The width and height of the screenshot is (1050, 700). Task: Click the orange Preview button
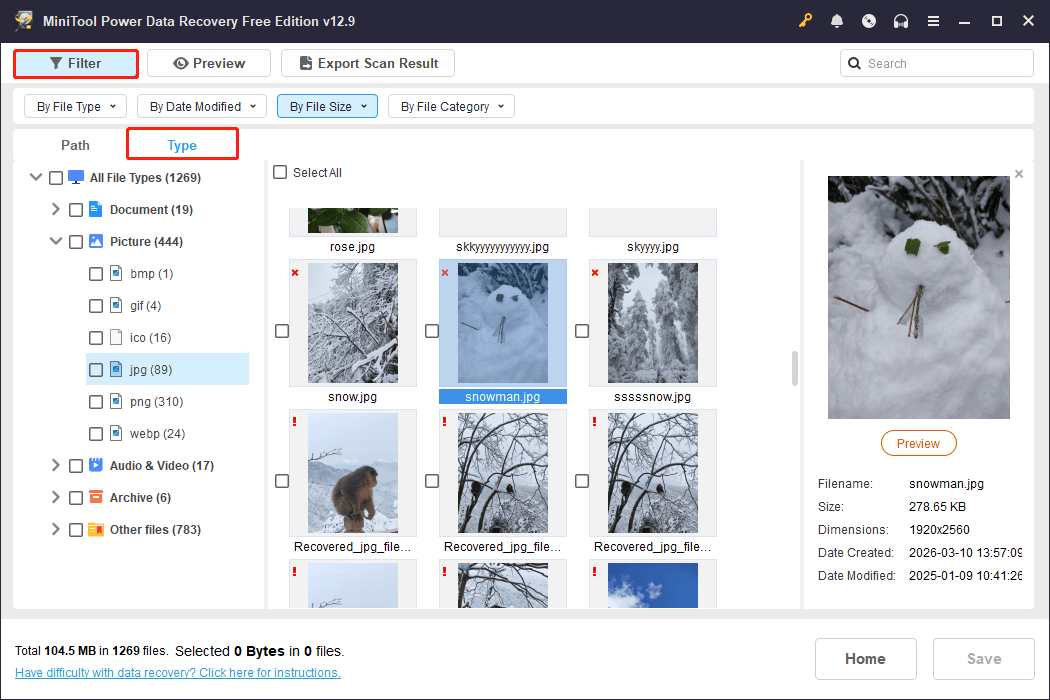coord(918,443)
